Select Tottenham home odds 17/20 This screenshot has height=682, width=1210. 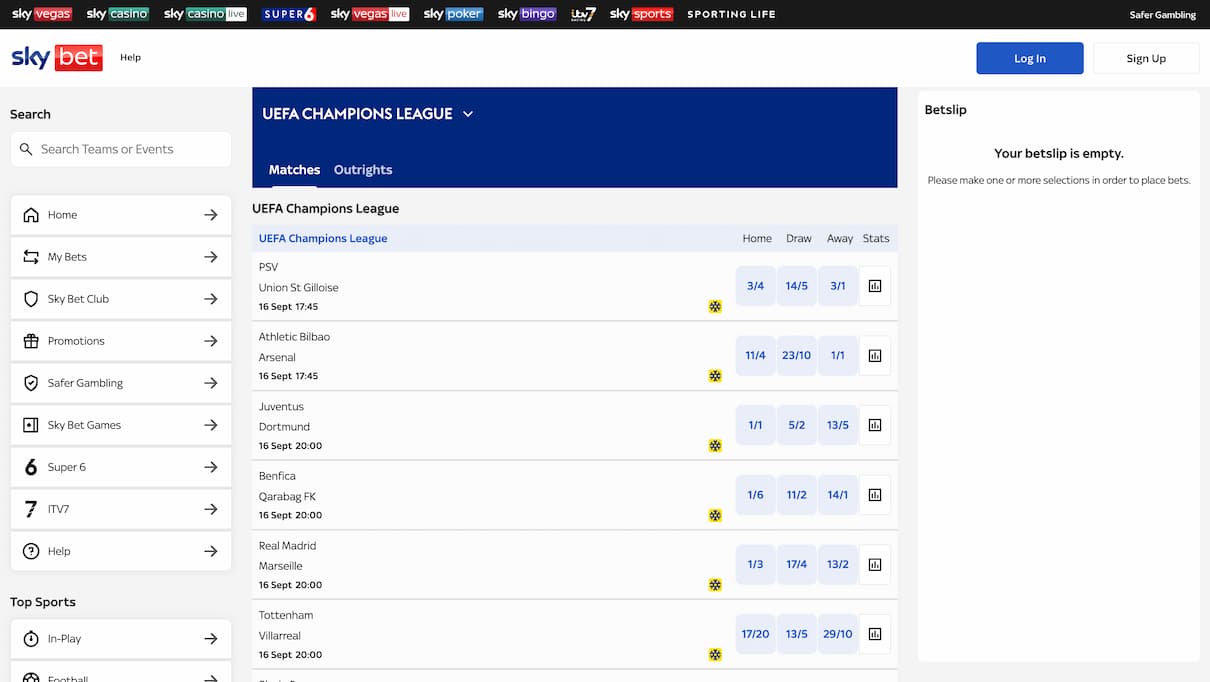click(x=755, y=633)
